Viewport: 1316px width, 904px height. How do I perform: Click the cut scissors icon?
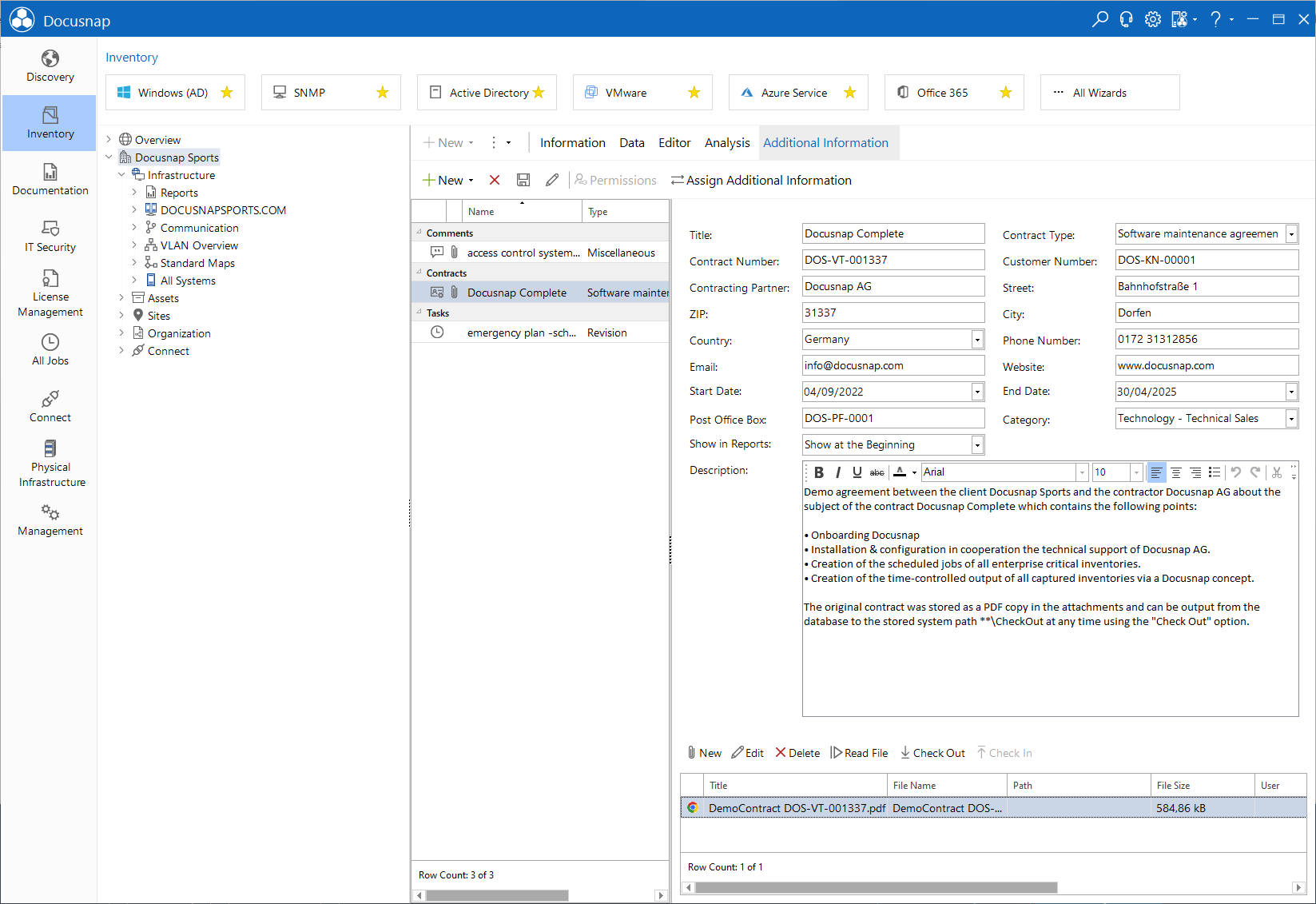tap(1277, 472)
